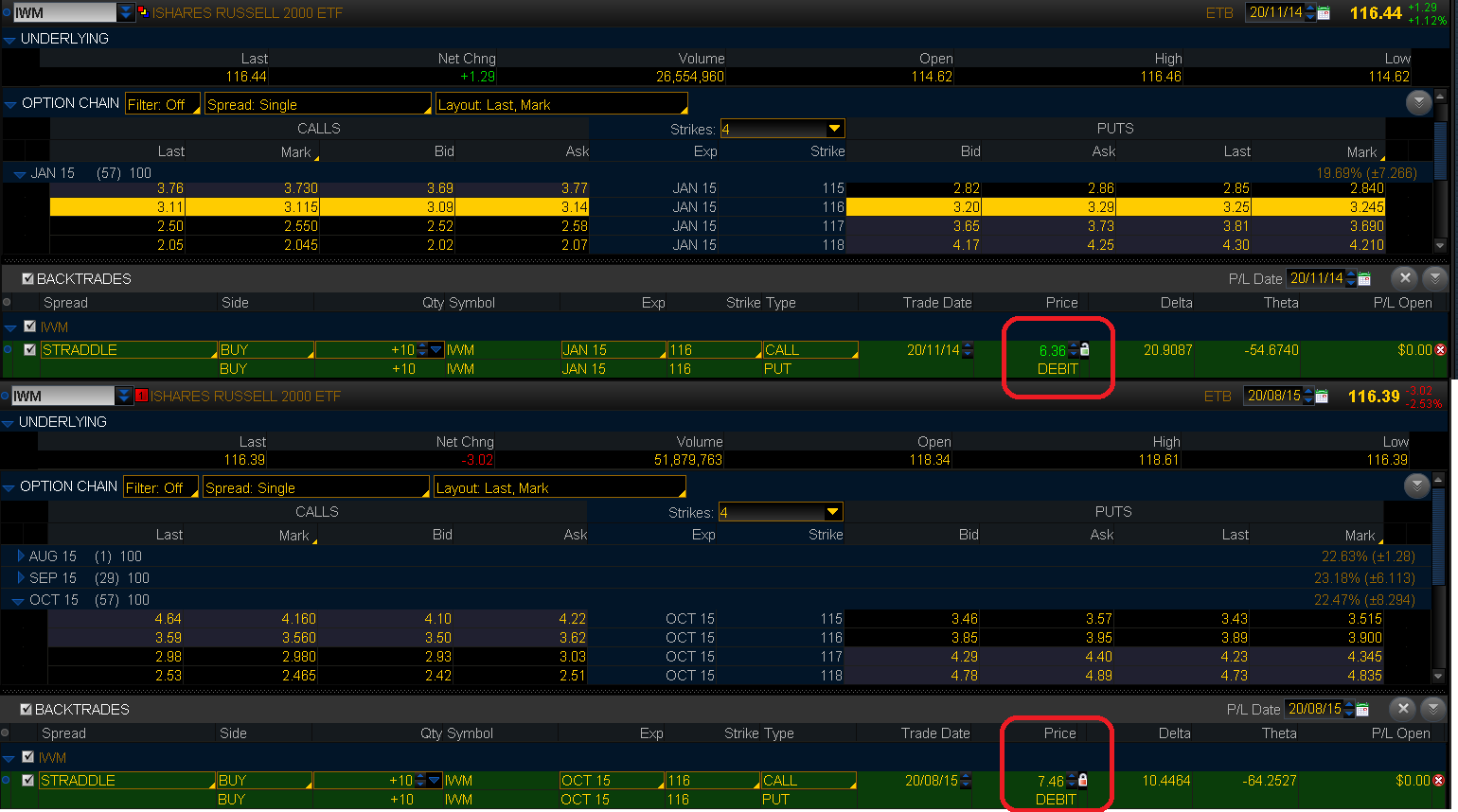Open the lower IWM symbol dropdown arrow
The width and height of the screenshot is (1458, 812).
click(x=124, y=396)
